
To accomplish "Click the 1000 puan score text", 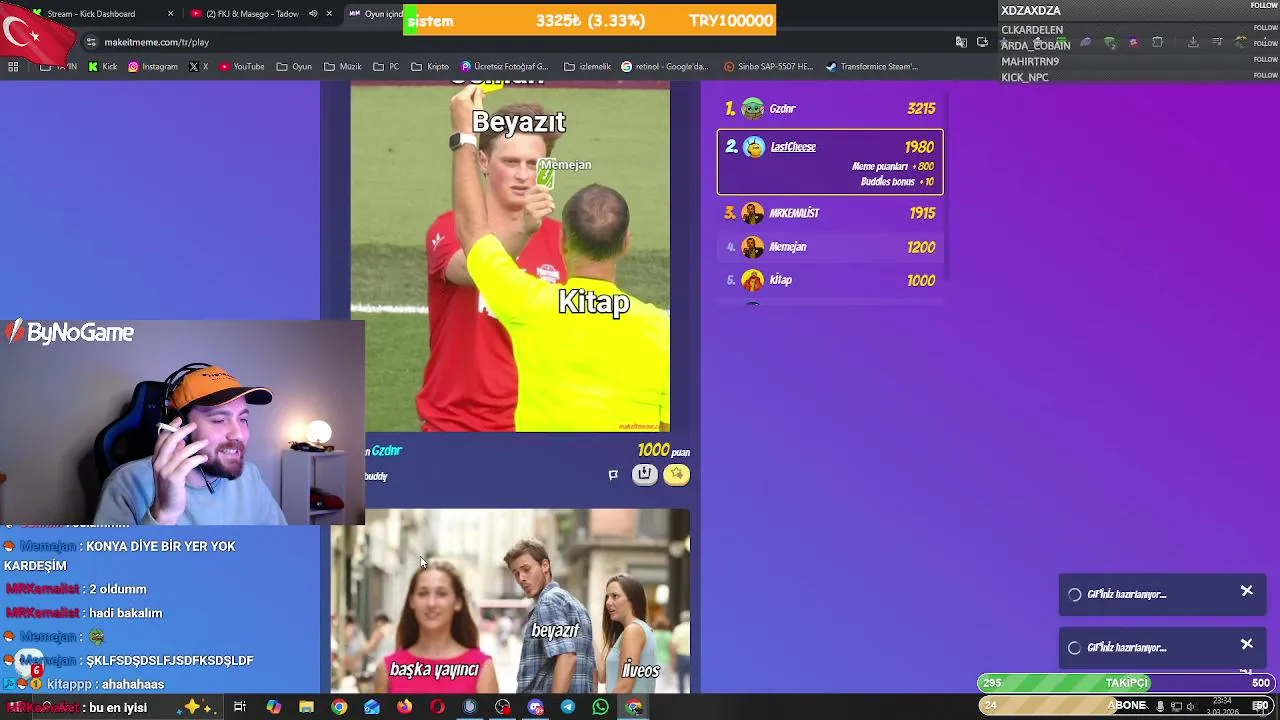I will click(663, 451).
